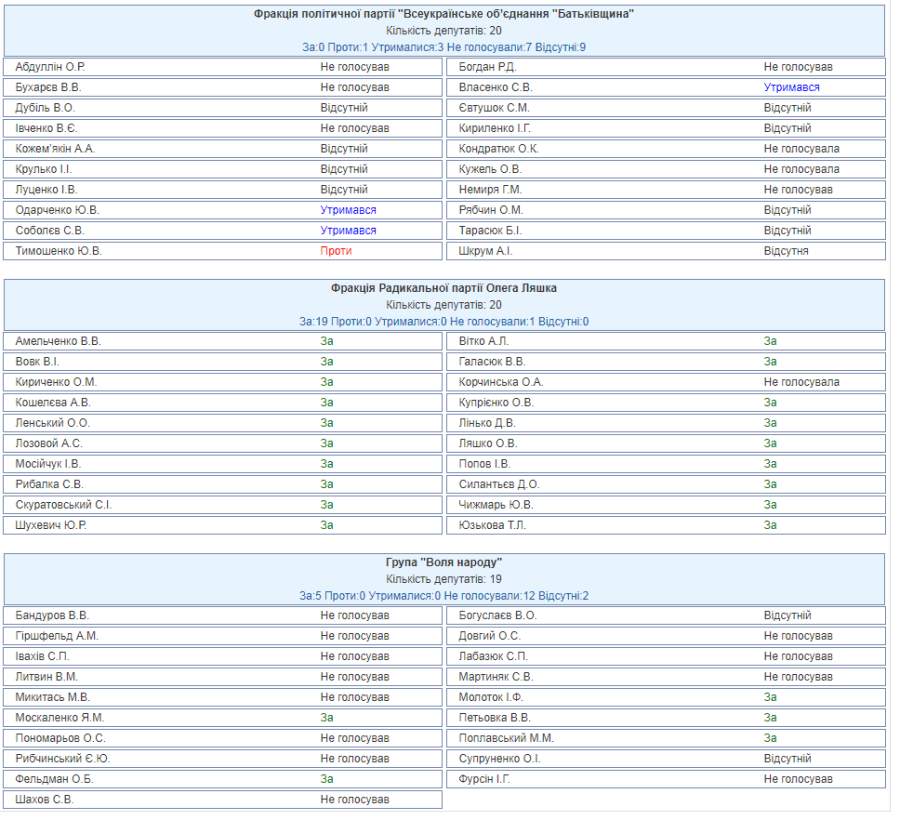Image resolution: width=900 pixels, height=820 pixels.
Task: Select Корчинська's 'Не голосувала' status
Action: pos(801,382)
